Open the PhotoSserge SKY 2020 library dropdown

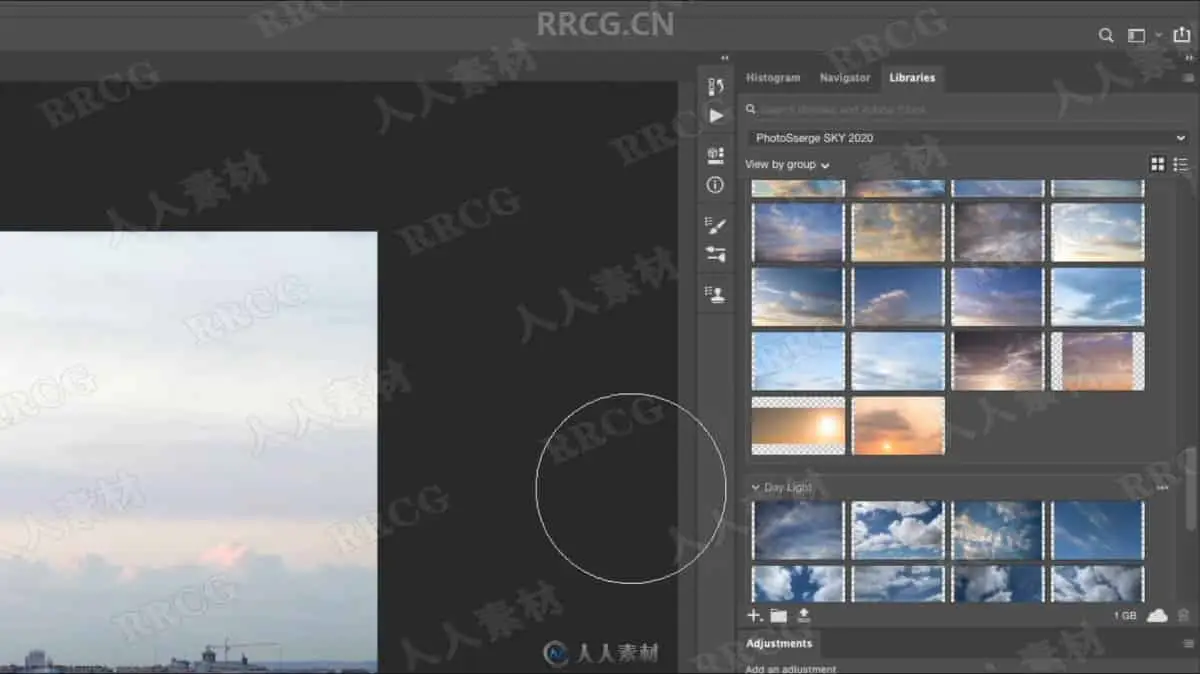[967, 138]
